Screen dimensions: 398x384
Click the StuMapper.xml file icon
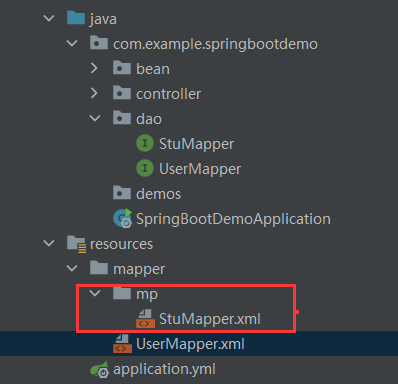pyautogui.click(x=145, y=319)
